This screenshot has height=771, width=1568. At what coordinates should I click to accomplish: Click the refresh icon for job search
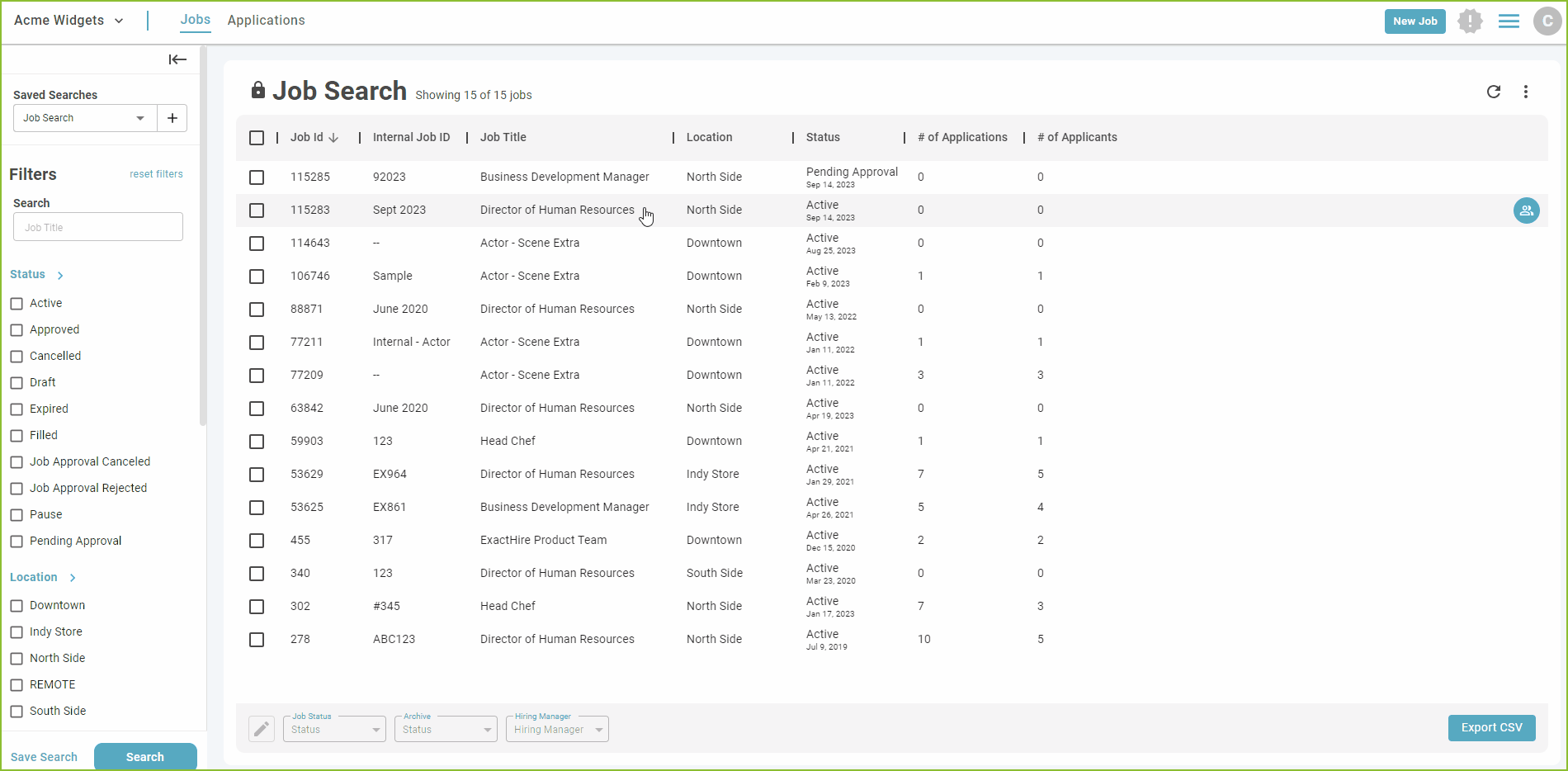pos(1494,92)
